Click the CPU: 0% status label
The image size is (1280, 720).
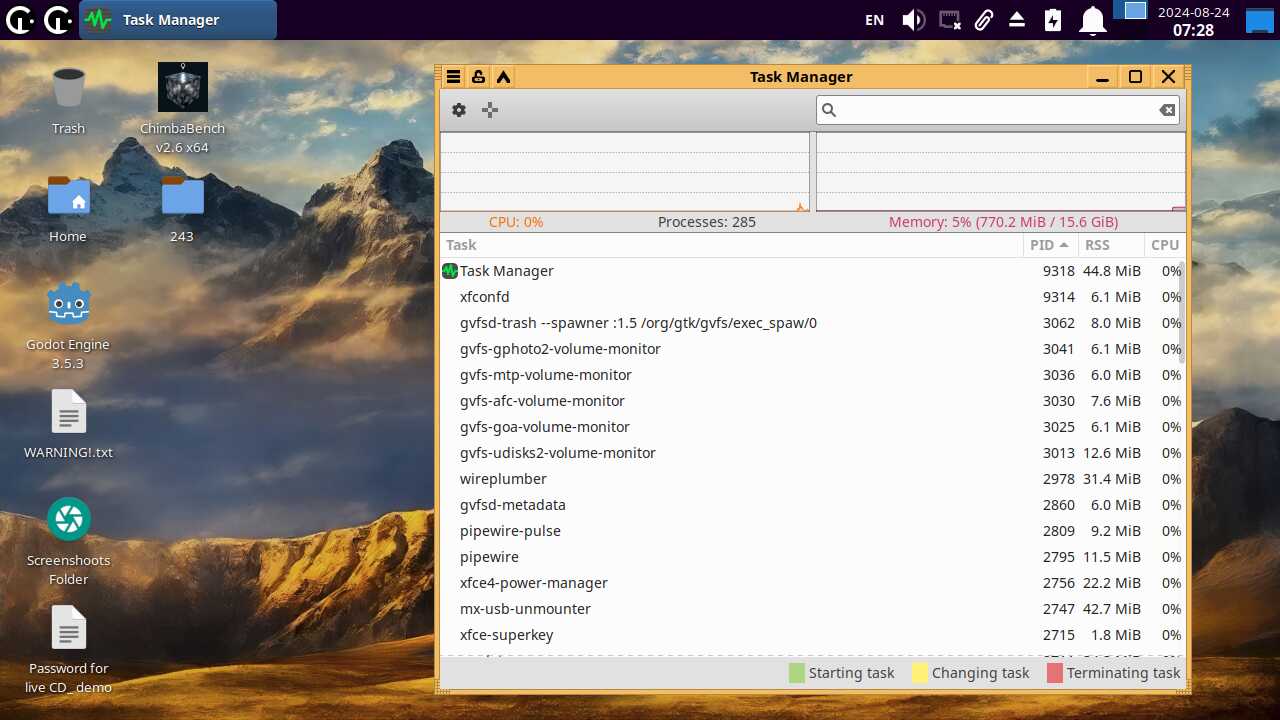pyautogui.click(x=516, y=222)
